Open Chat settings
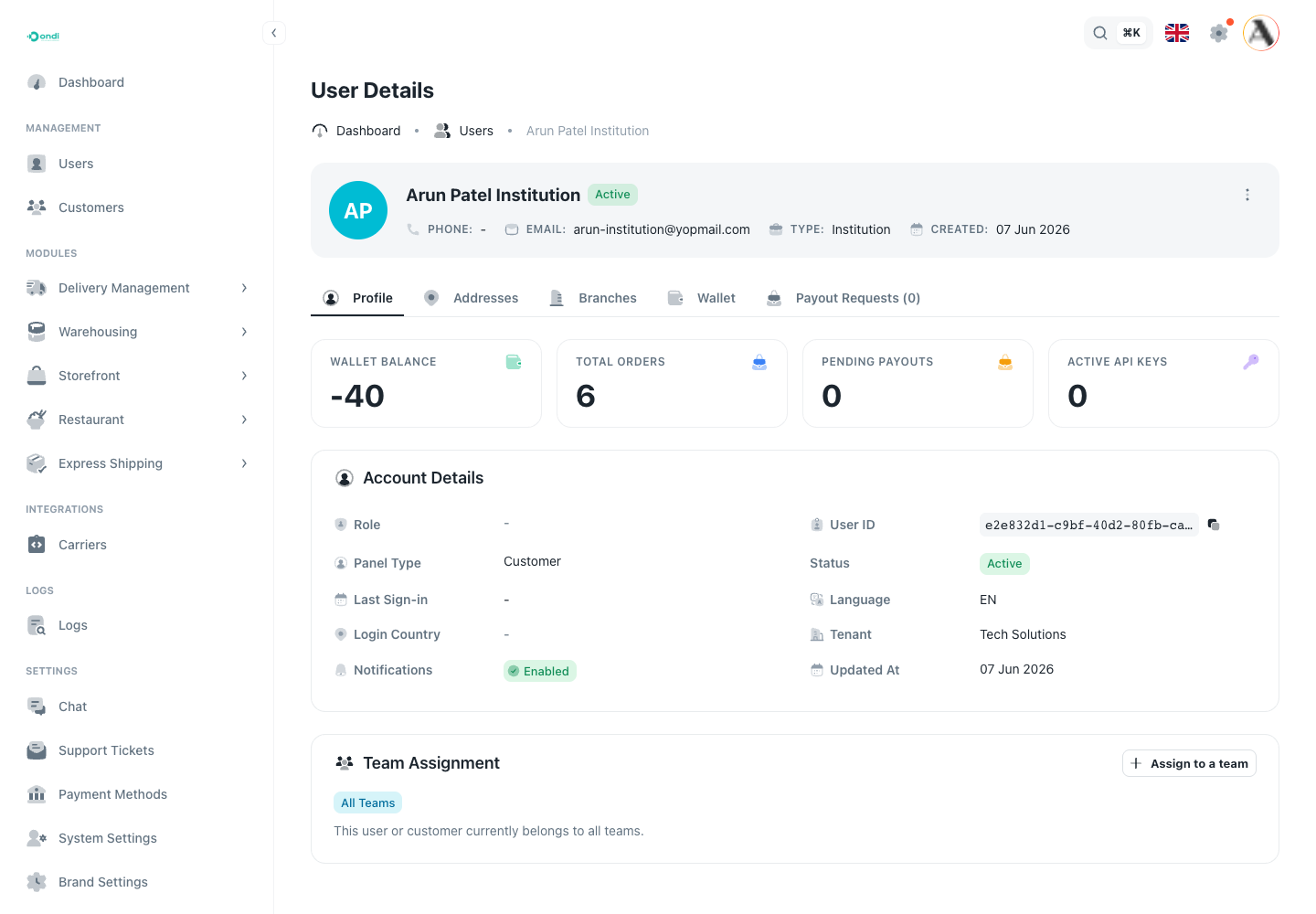Screen dimensions: 1316x914 pos(137,707)
